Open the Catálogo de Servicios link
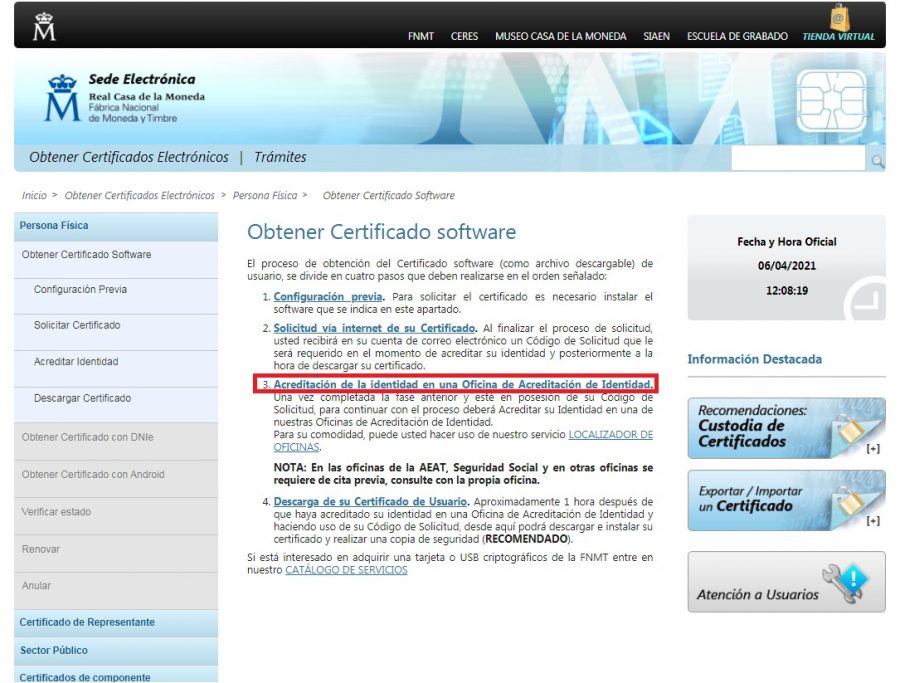 (346, 570)
